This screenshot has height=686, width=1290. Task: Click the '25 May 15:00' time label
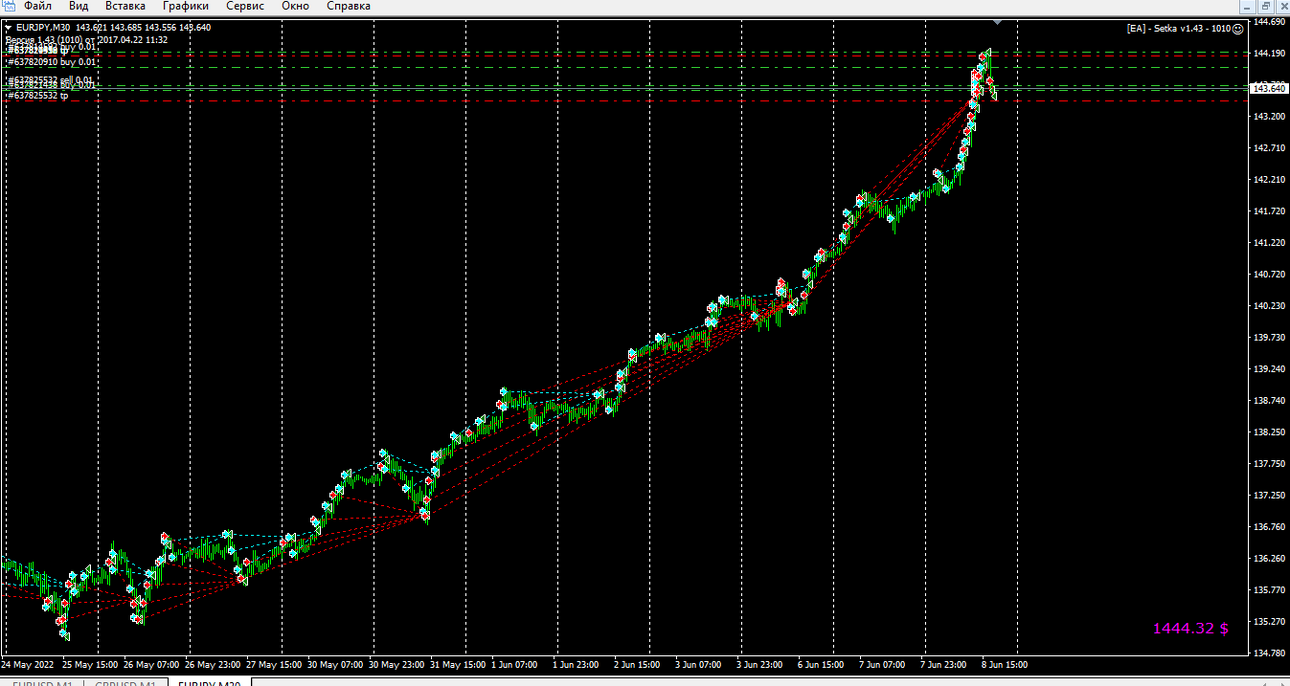(90, 664)
